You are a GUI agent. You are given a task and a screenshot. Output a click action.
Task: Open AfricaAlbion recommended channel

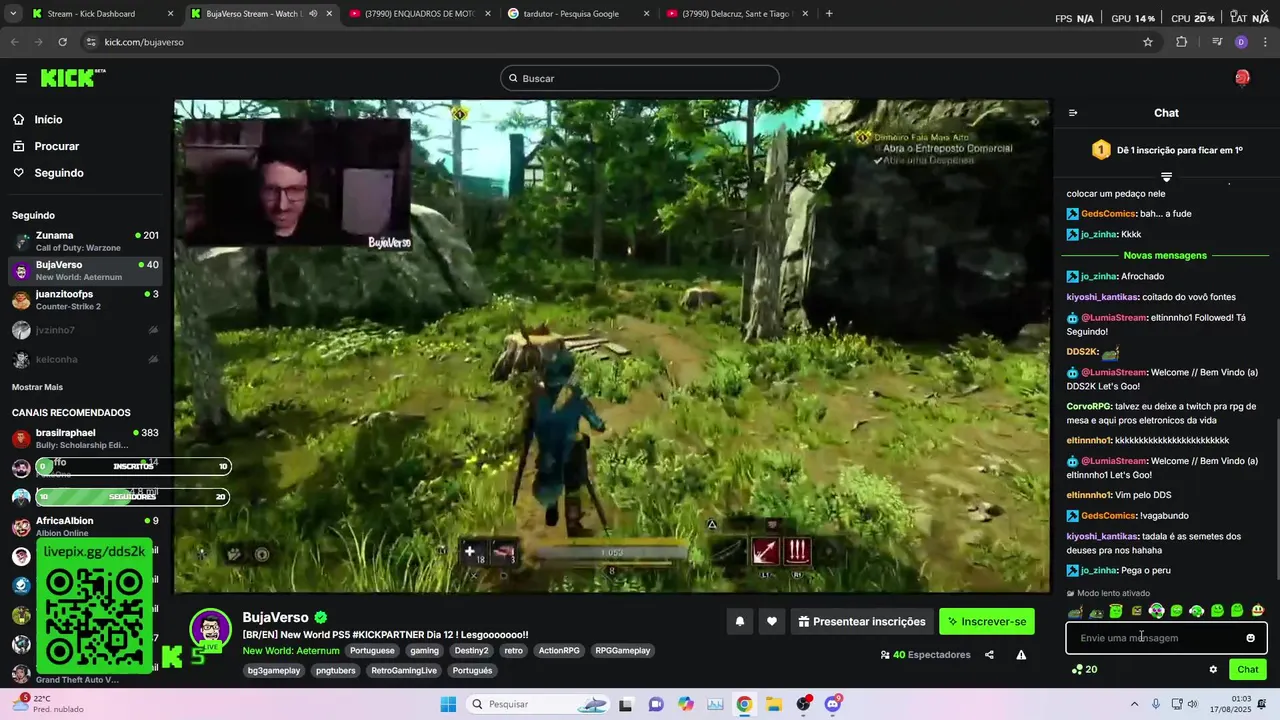86,527
